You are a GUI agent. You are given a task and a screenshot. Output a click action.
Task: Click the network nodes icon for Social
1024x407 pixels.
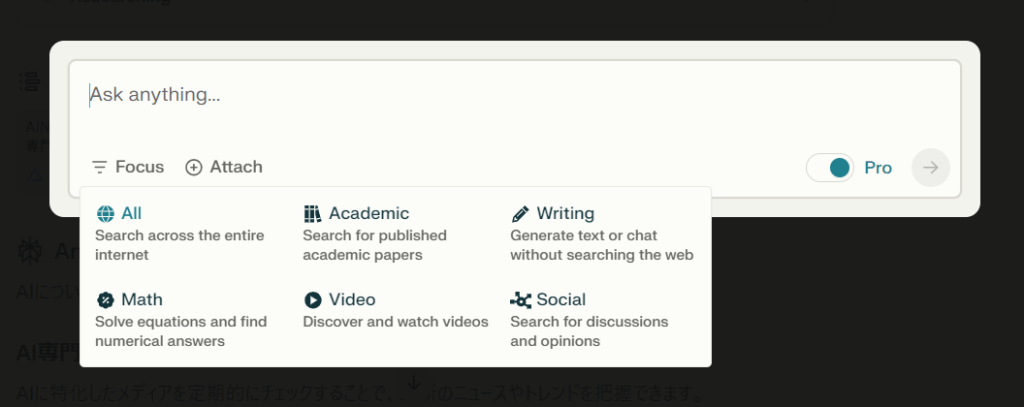coord(521,299)
